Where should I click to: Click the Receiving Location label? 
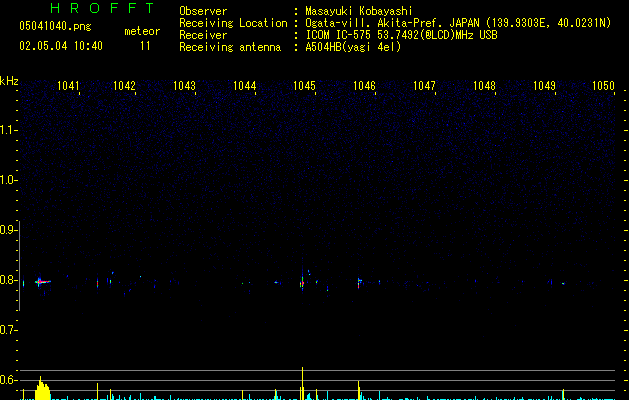(x=233, y=23)
